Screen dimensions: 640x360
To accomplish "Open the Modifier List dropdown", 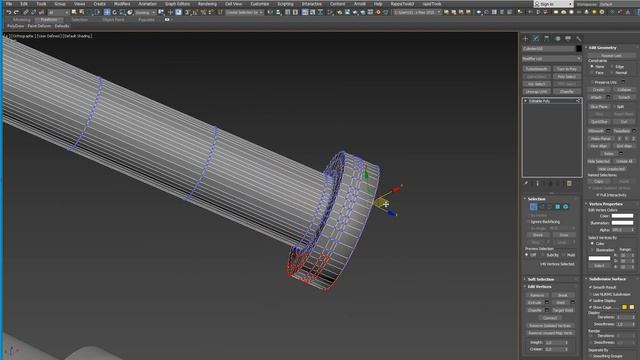I will [551, 59].
